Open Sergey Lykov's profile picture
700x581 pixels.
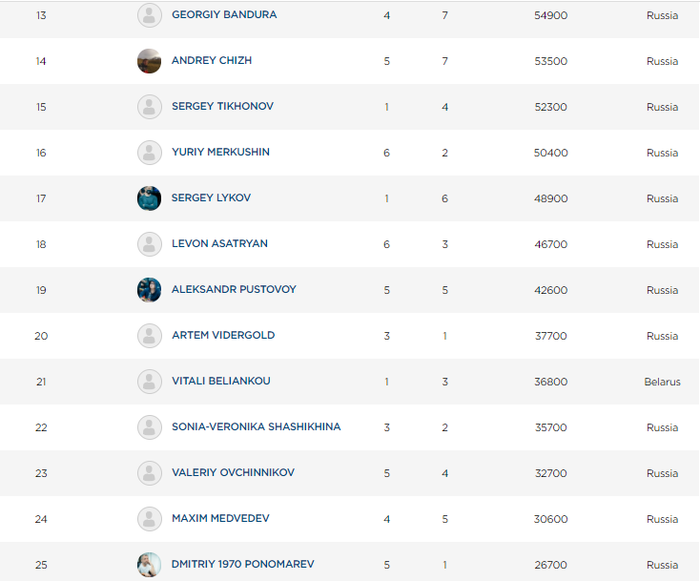tap(149, 198)
